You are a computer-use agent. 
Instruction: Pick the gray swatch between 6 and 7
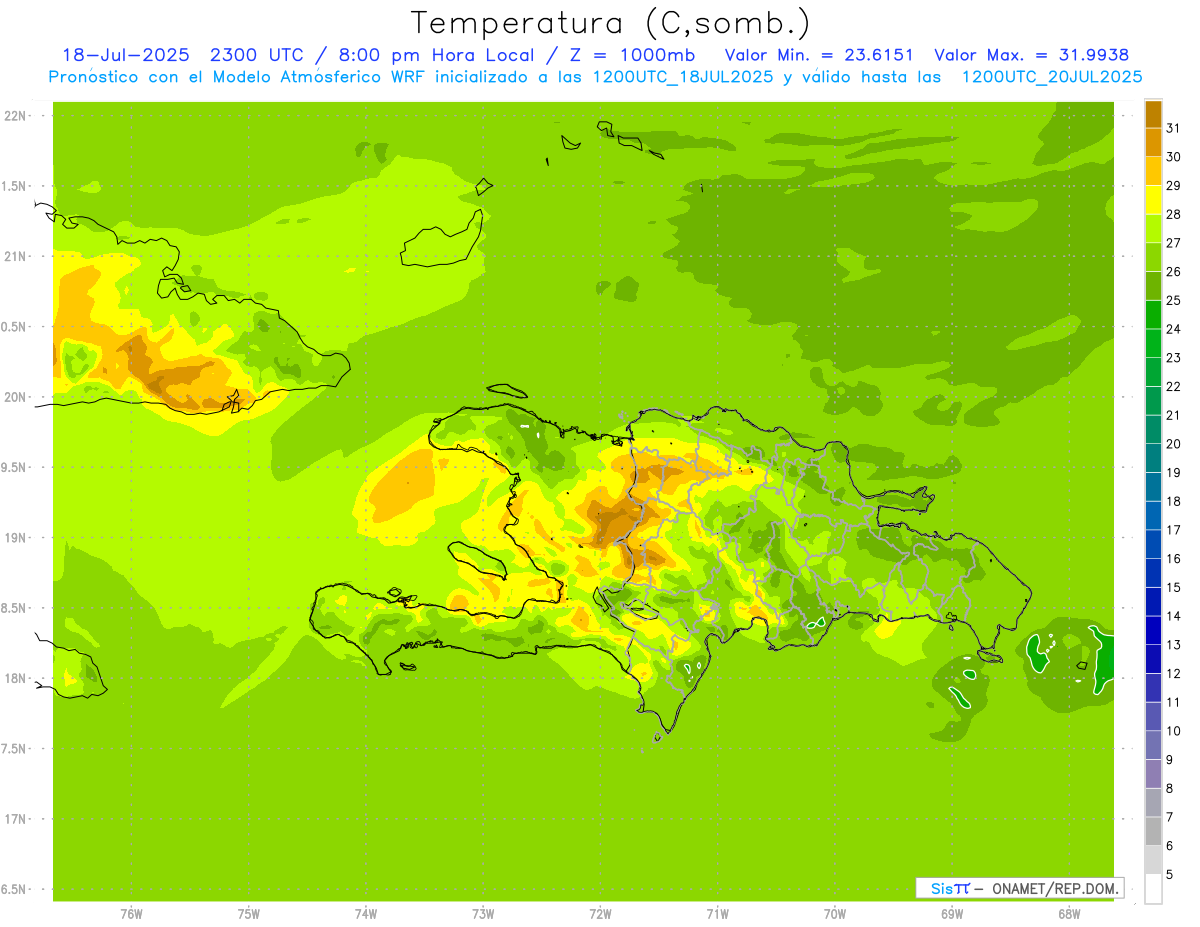click(1153, 831)
